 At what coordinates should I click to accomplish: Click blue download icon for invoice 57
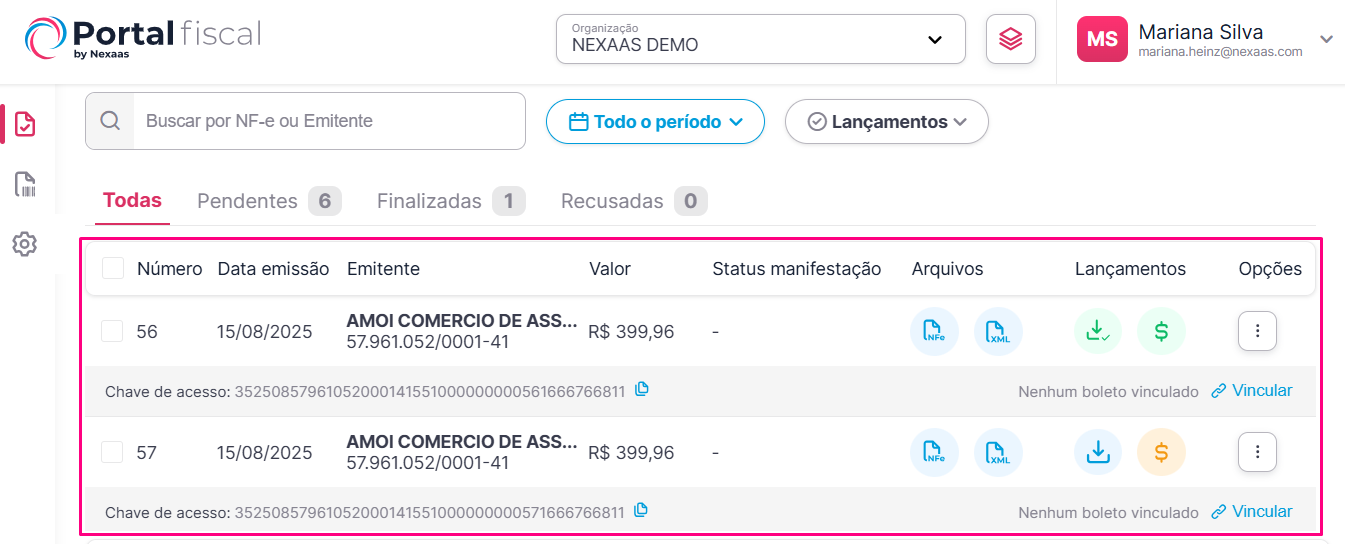(1098, 452)
